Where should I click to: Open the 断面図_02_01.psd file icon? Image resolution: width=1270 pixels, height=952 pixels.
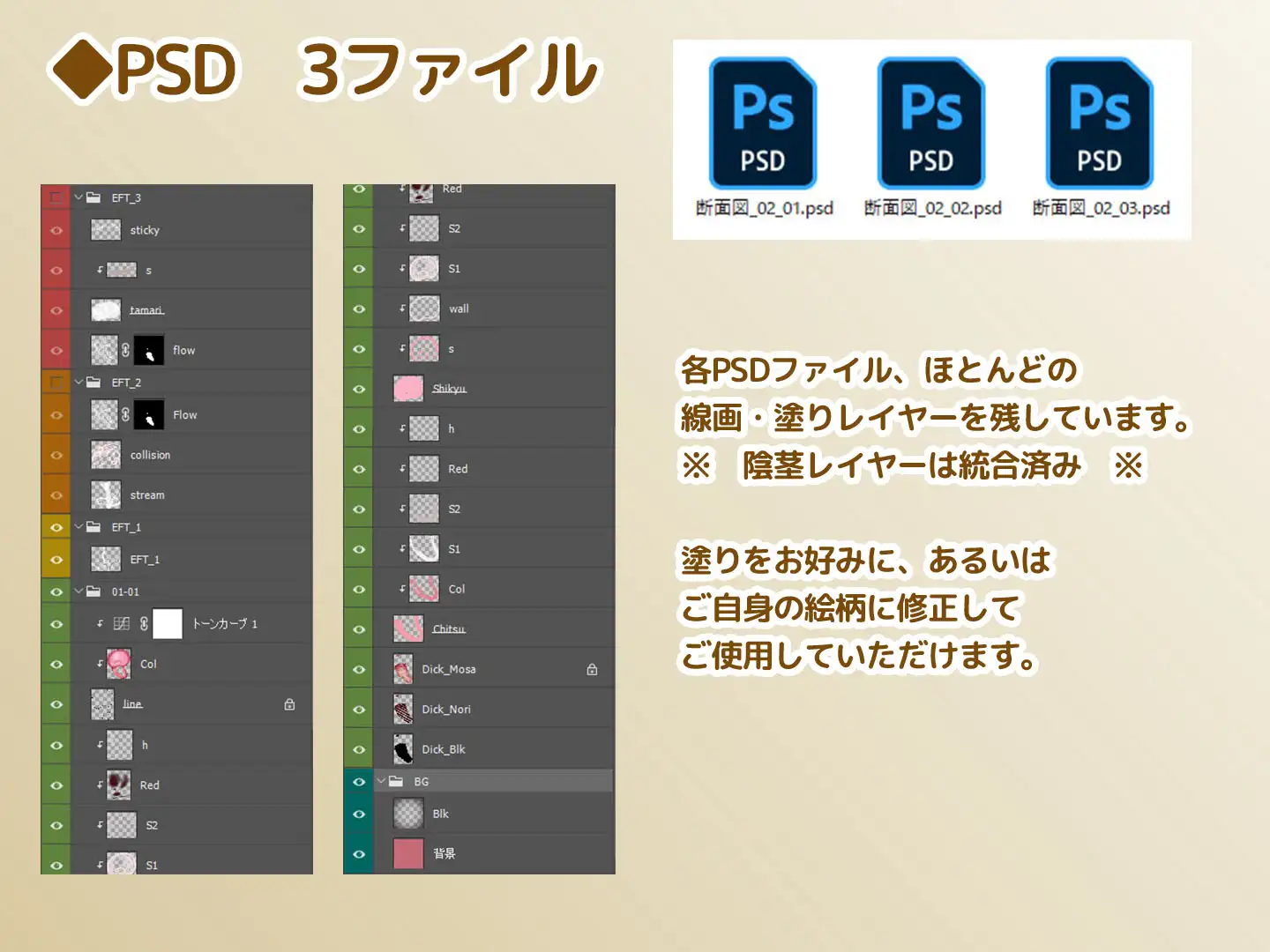pos(763,123)
